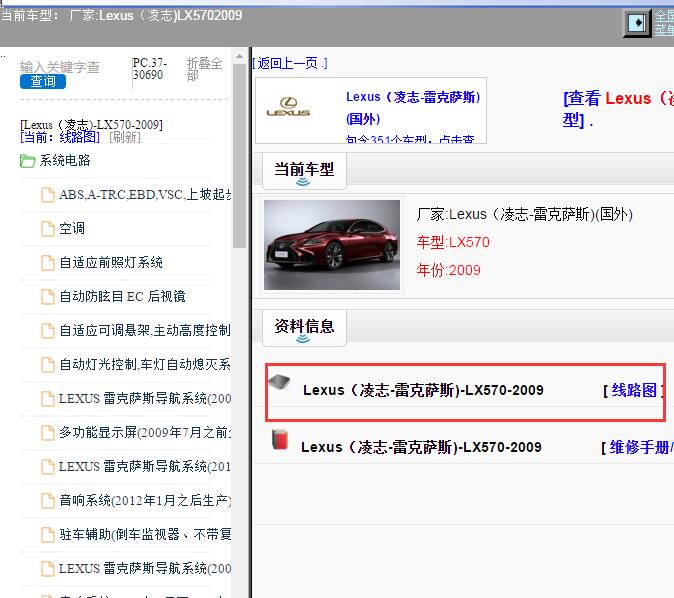Click the Lexus（凌志-雷克萨斯)-LX570-2009 title in the 维修手册 row

pos(421,447)
